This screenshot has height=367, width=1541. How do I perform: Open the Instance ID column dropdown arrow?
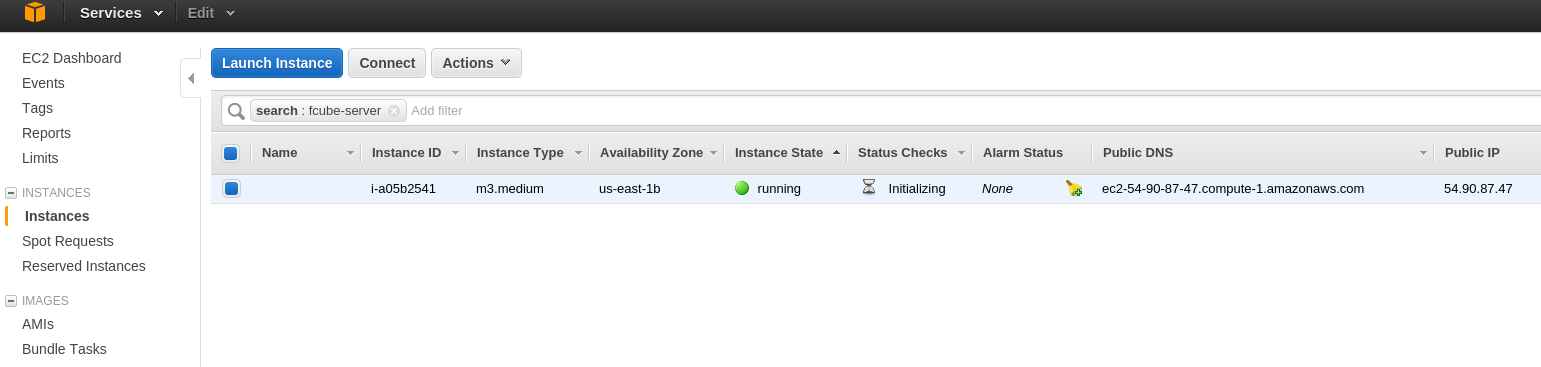pos(455,153)
